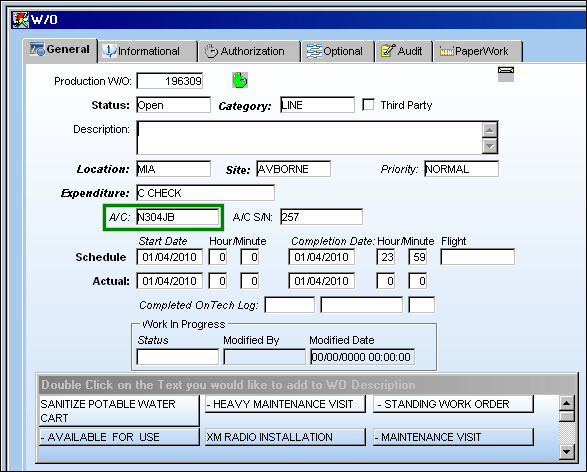Select the Optional tab
This screenshot has height=472, width=587.
[338, 51]
